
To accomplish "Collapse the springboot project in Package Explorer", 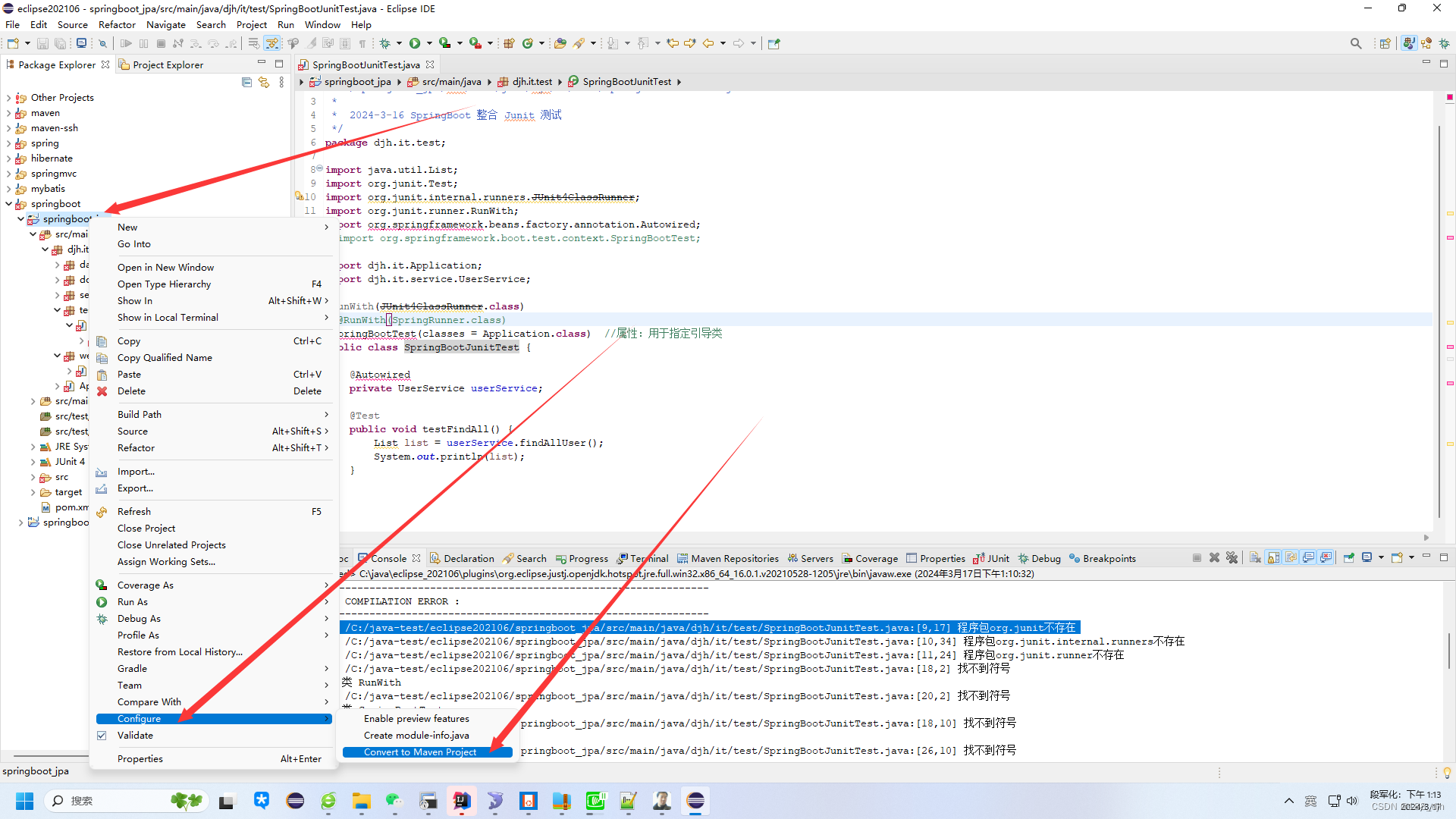I will [9, 203].
